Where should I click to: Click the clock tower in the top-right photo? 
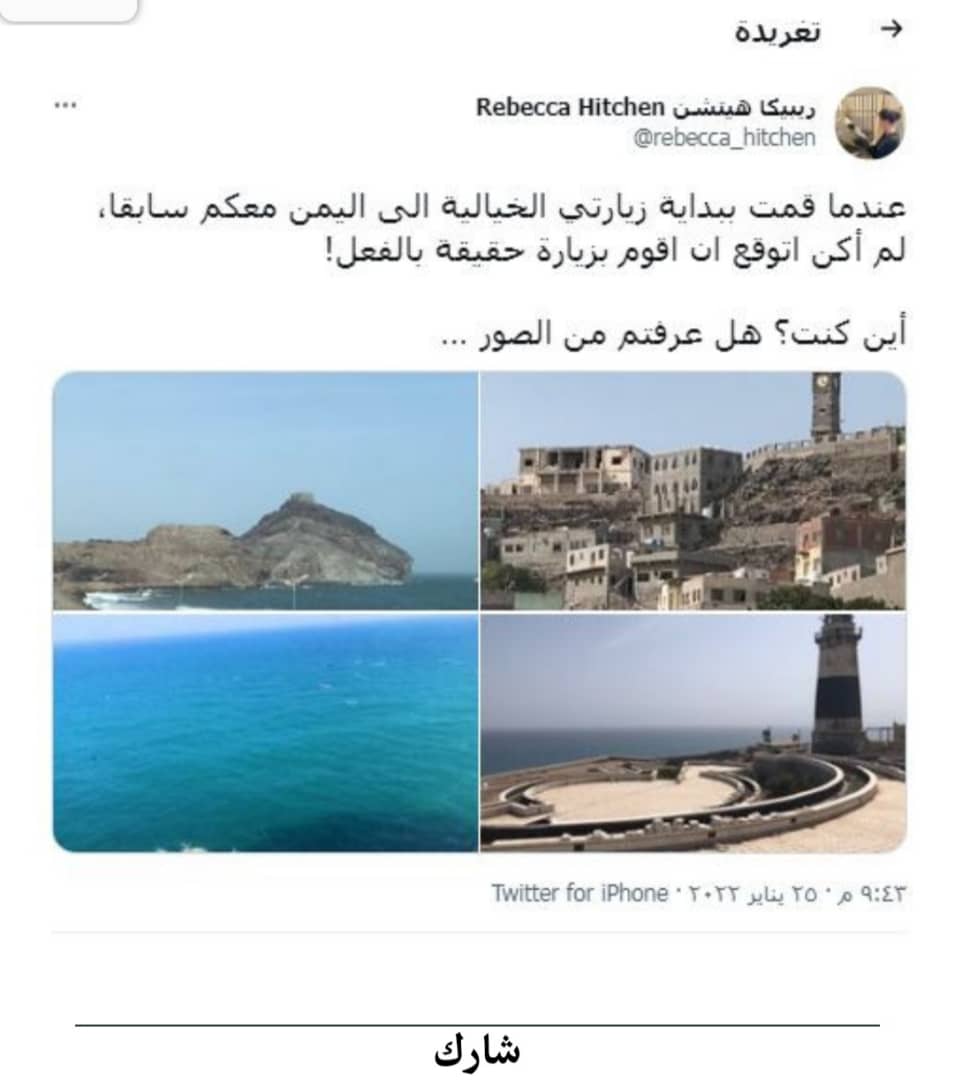pyautogui.click(x=825, y=406)
